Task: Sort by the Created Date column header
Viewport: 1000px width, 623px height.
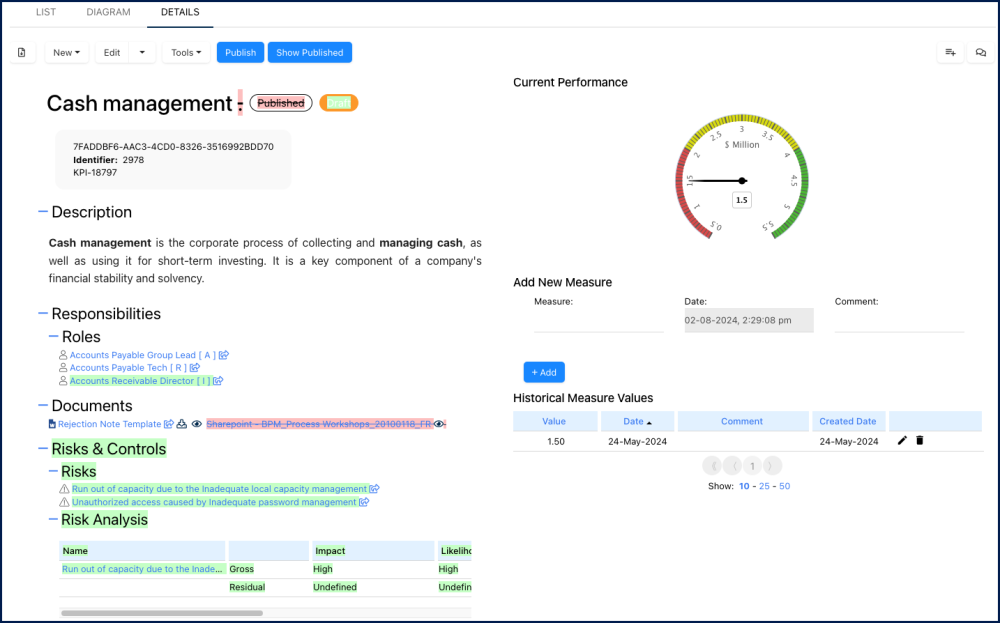Action: tap(848, 421)
